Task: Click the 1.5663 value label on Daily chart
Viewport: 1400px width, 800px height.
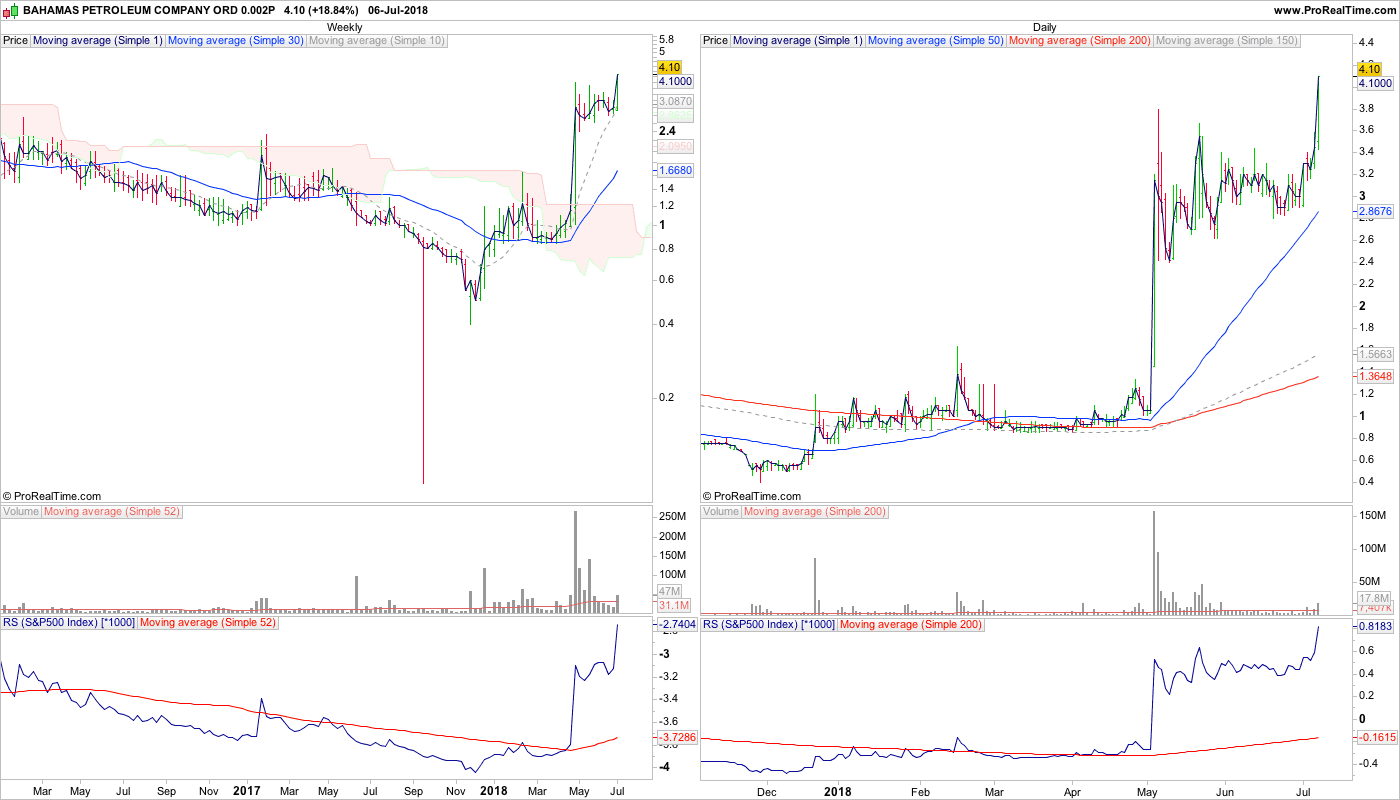Action: (1375, 354)
